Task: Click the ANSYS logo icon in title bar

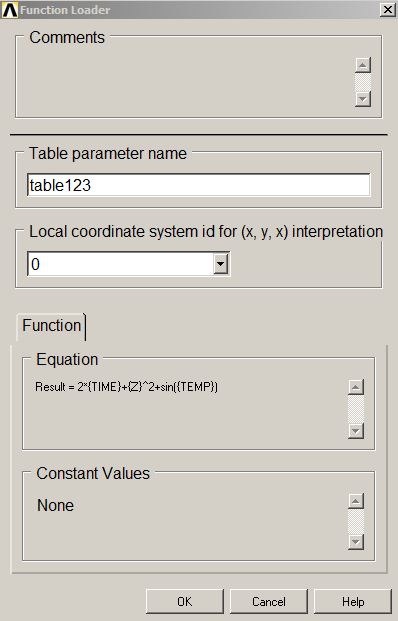Action: click(10, 10)
